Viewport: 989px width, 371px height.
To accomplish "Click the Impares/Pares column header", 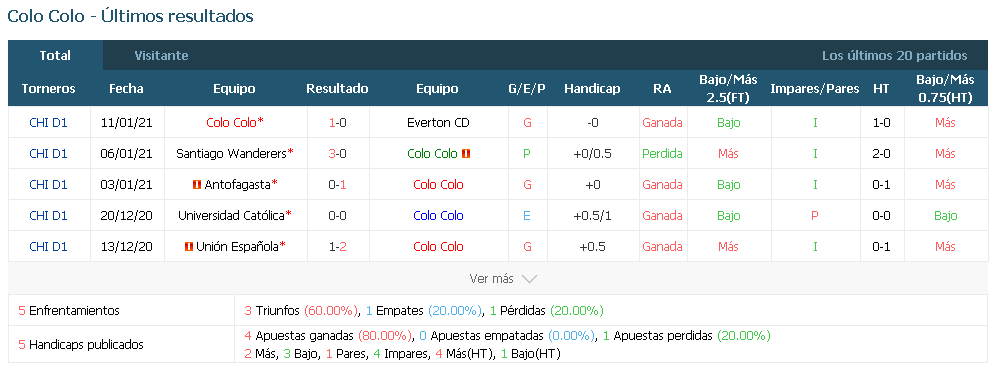I will click(x=814, y=89).
